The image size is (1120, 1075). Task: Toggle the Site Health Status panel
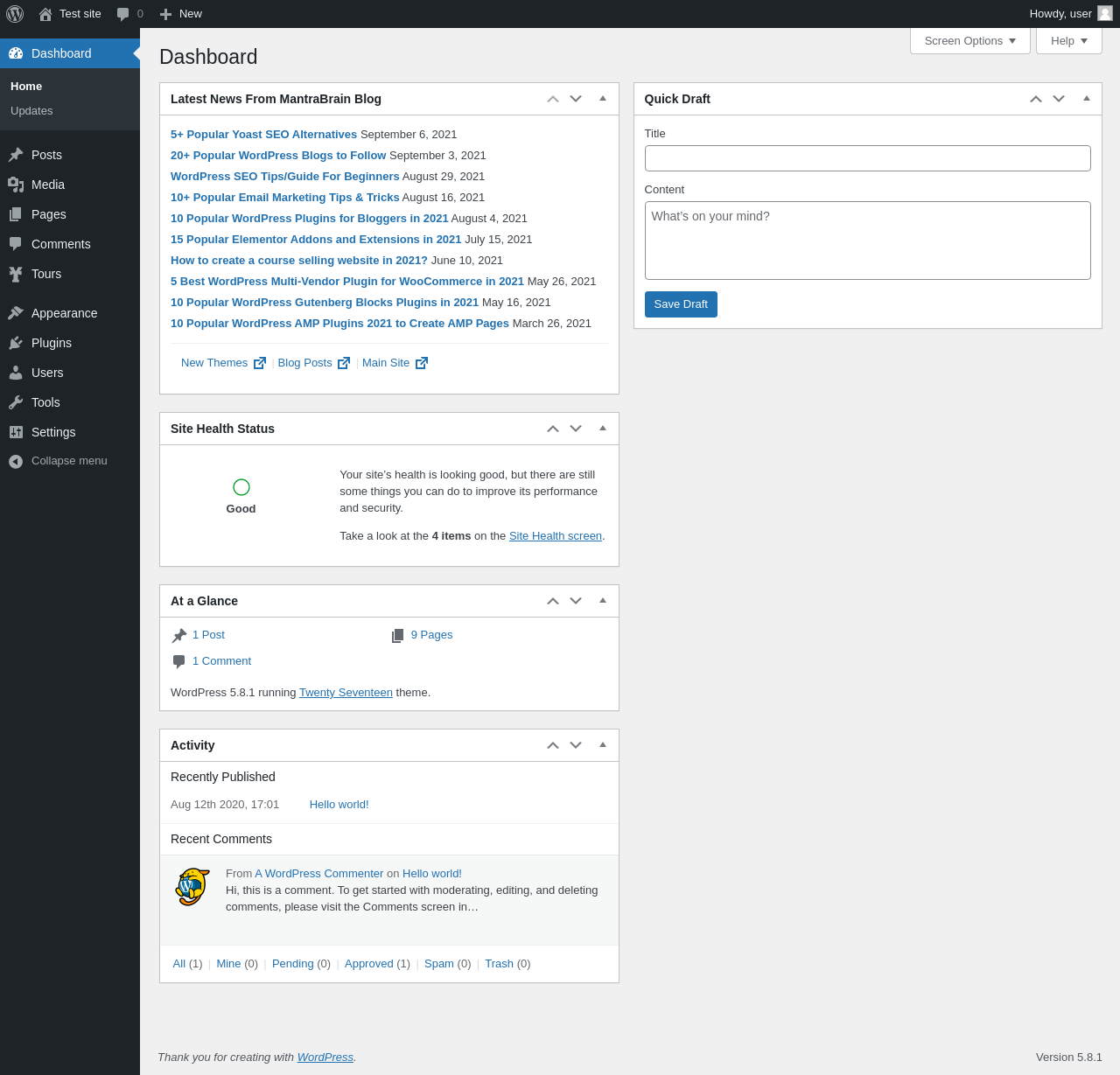[x=603, y=429]
